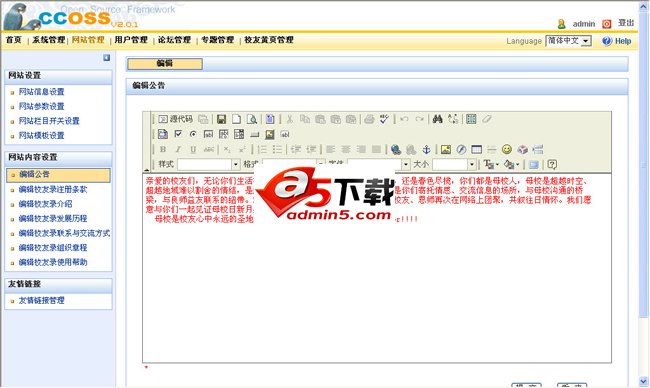Toggle subscript formatting

point(227,150)
